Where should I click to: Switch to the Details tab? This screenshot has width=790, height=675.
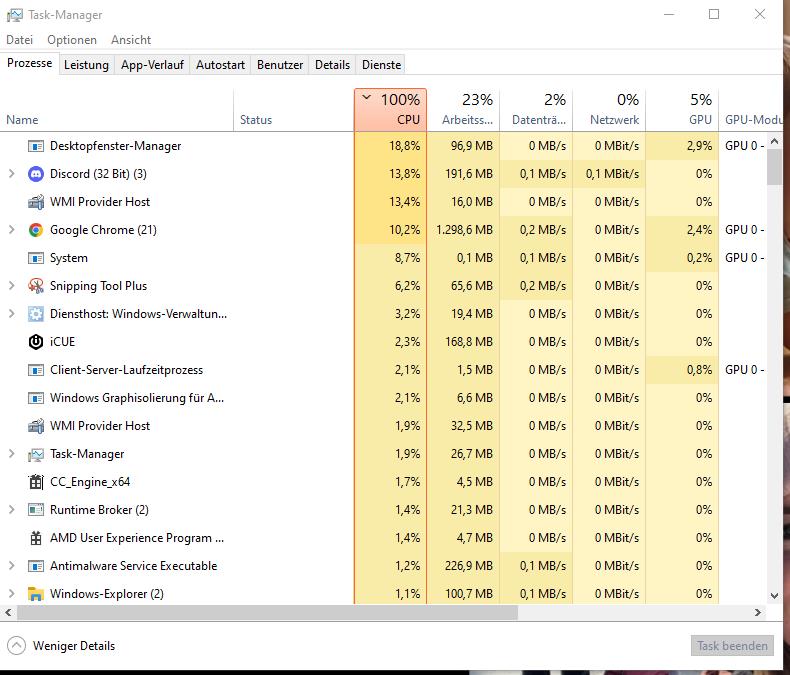pyautogui.click(x=332, y=65)
